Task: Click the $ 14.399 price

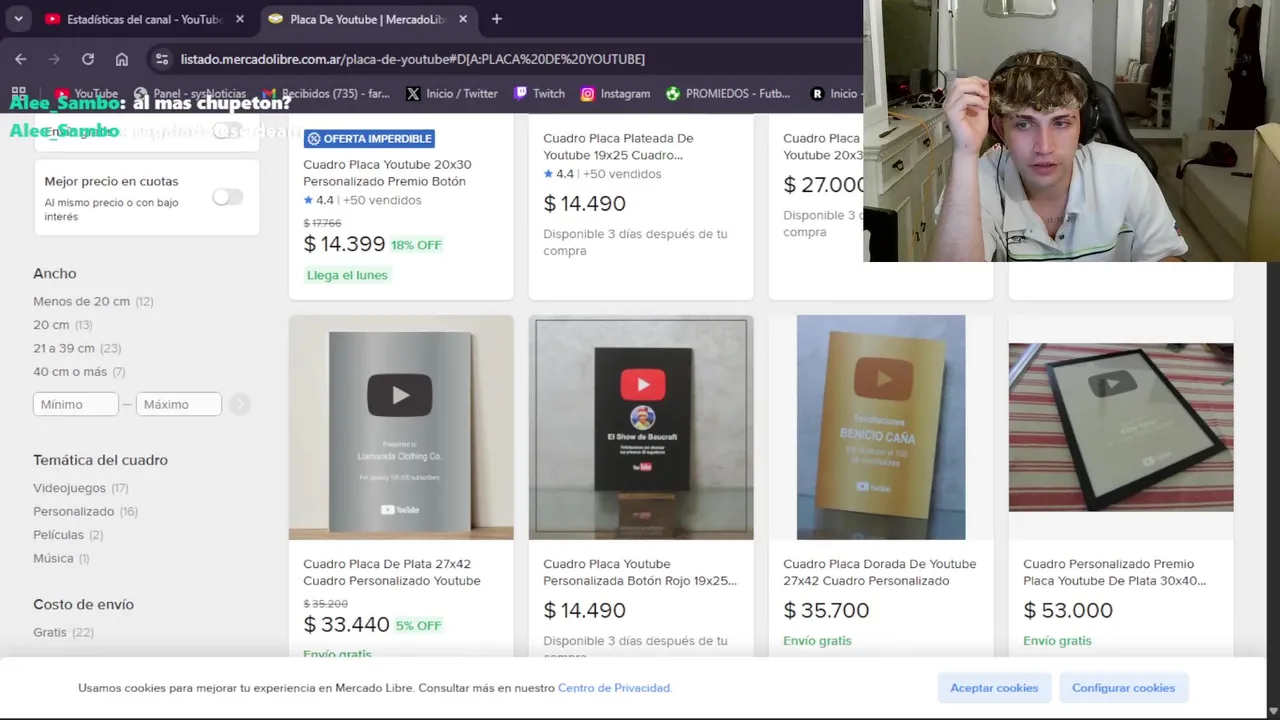Action: [x=344, y=244]
